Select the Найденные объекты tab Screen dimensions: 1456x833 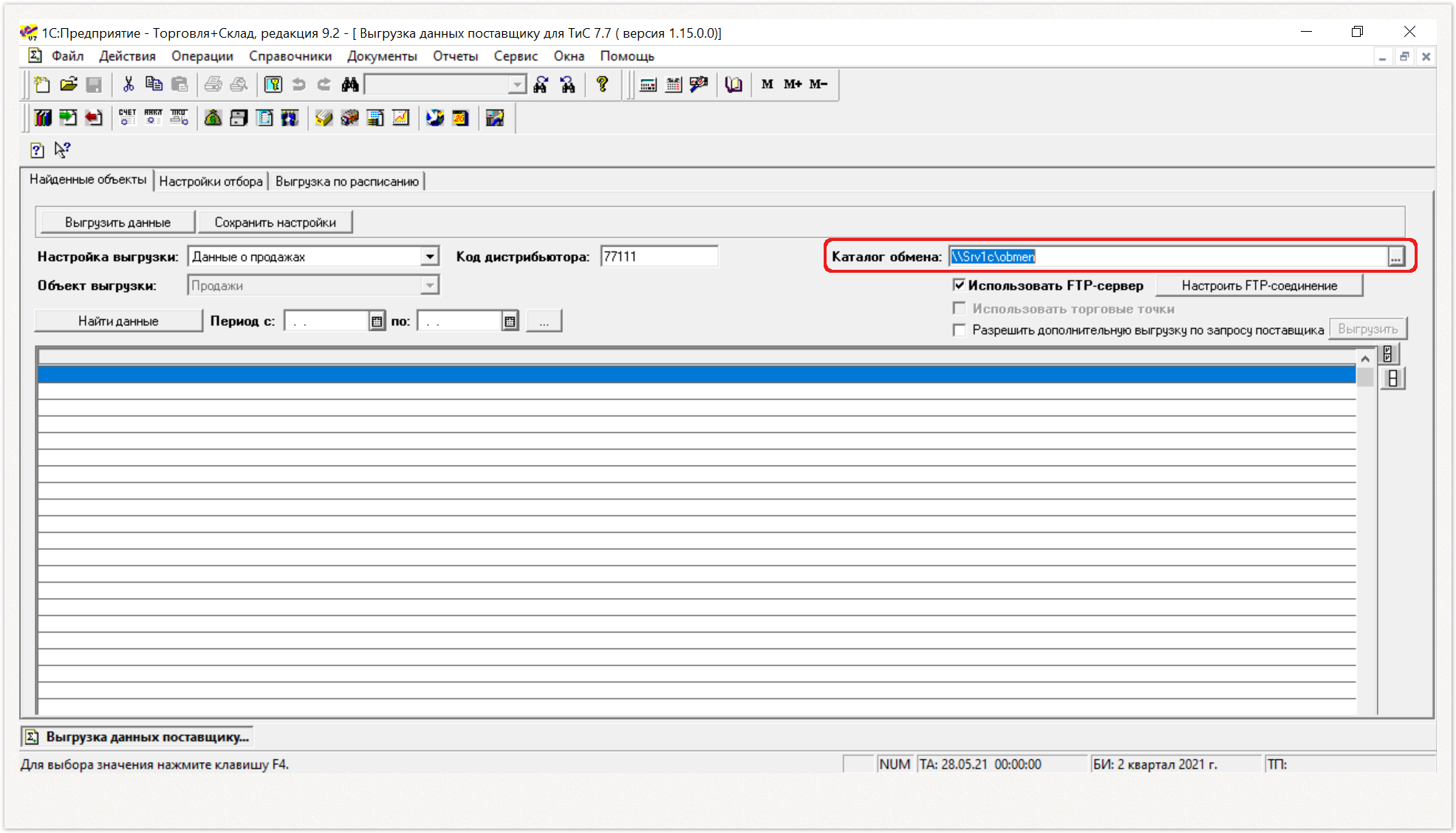pos(88,180)
